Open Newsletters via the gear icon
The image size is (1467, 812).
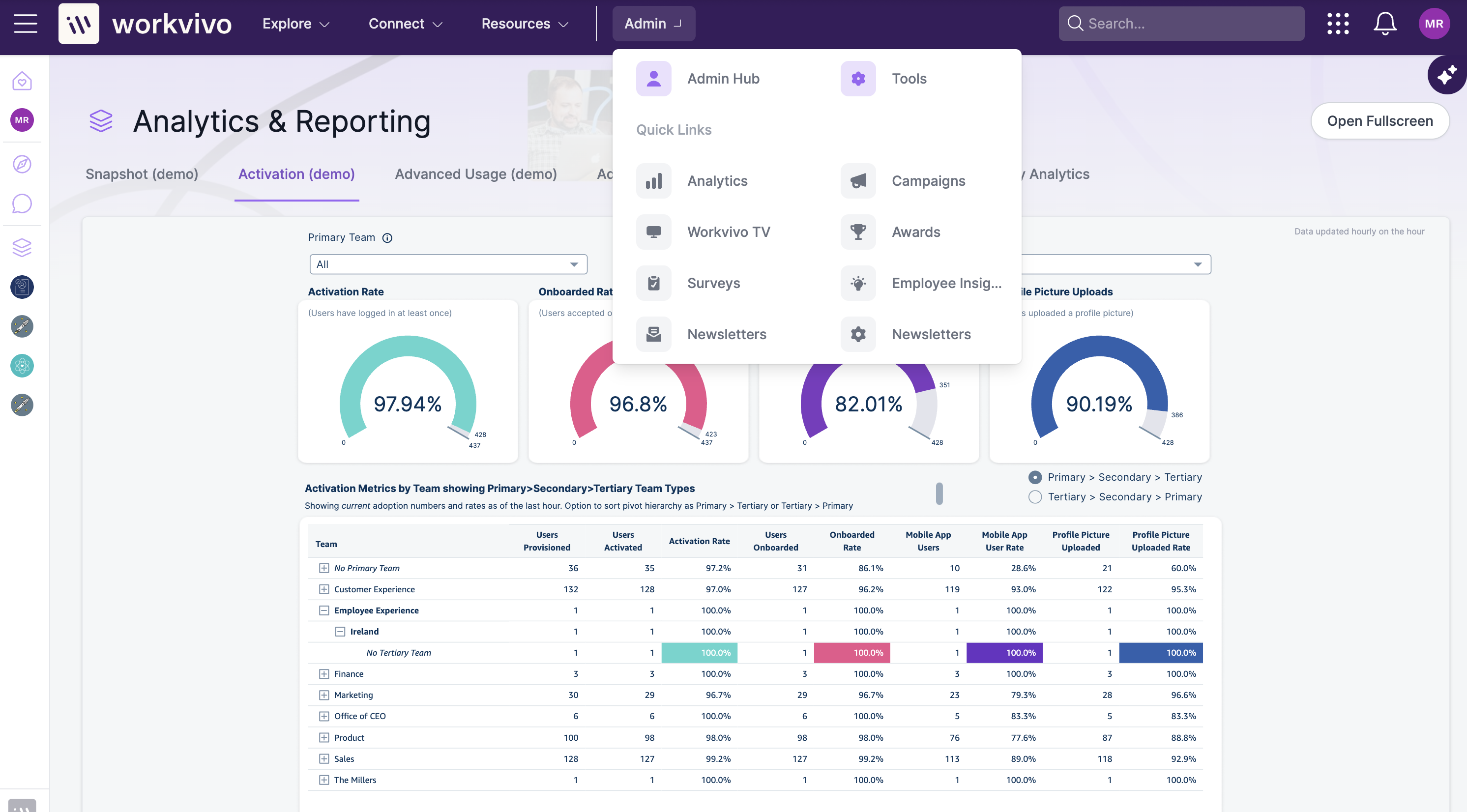[858, 334]
